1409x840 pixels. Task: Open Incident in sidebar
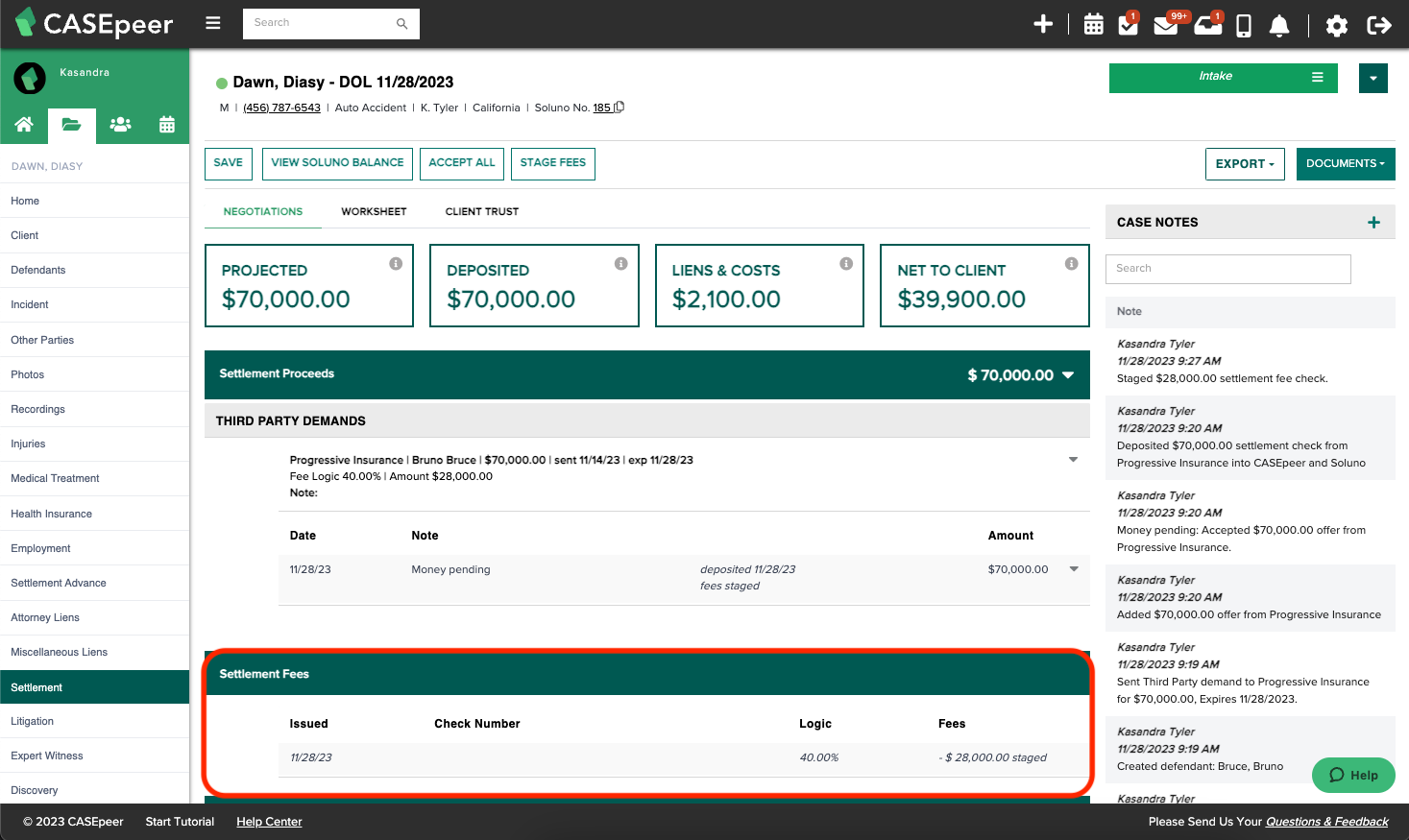[x=94, y=304]
